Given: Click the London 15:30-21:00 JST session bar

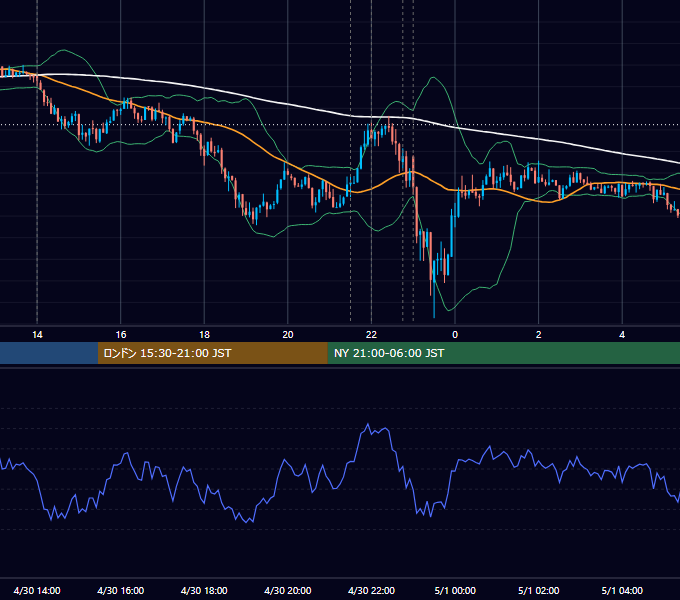Looking at the screenshot, I should tap(212, 353).
